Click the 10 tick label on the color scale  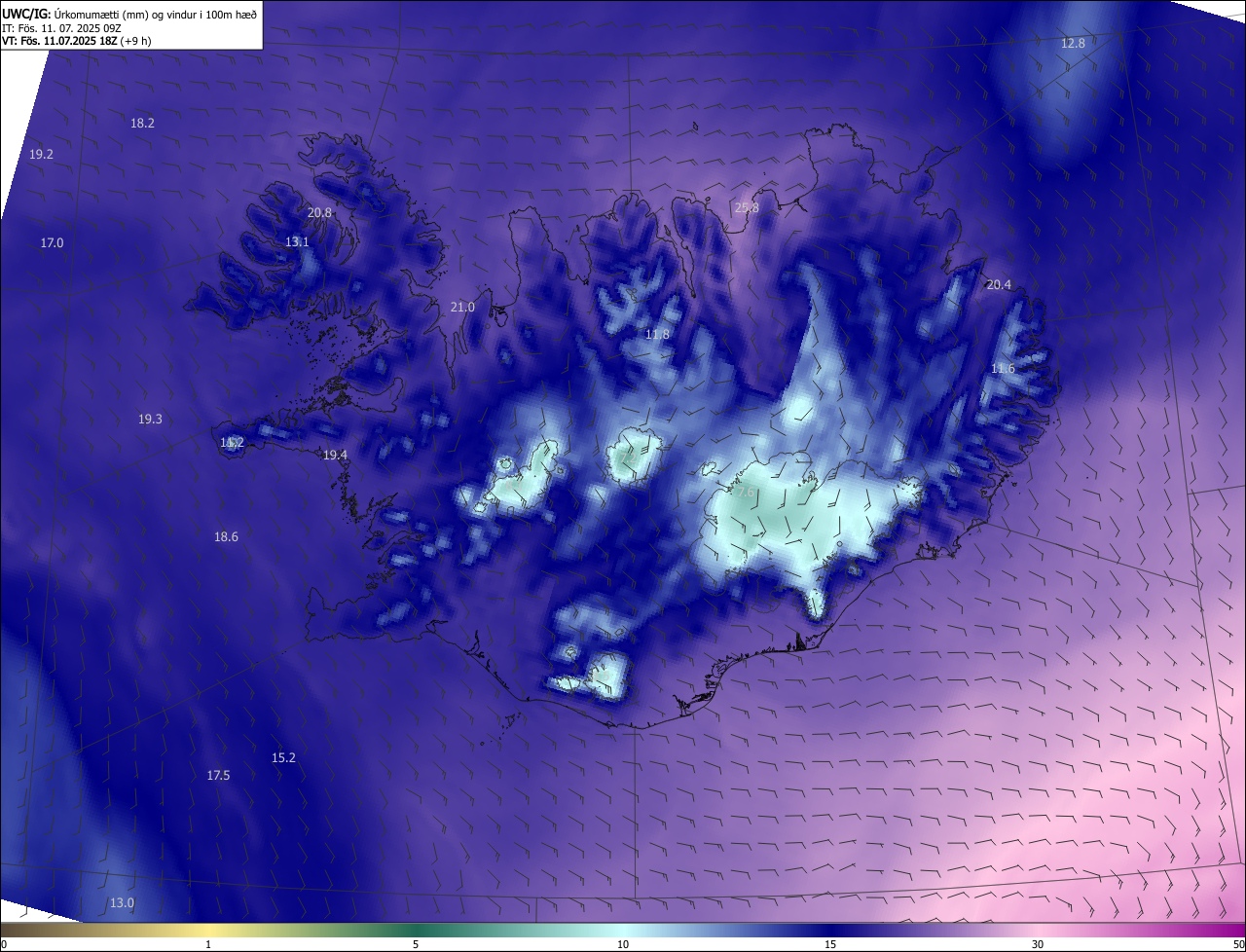623,944
